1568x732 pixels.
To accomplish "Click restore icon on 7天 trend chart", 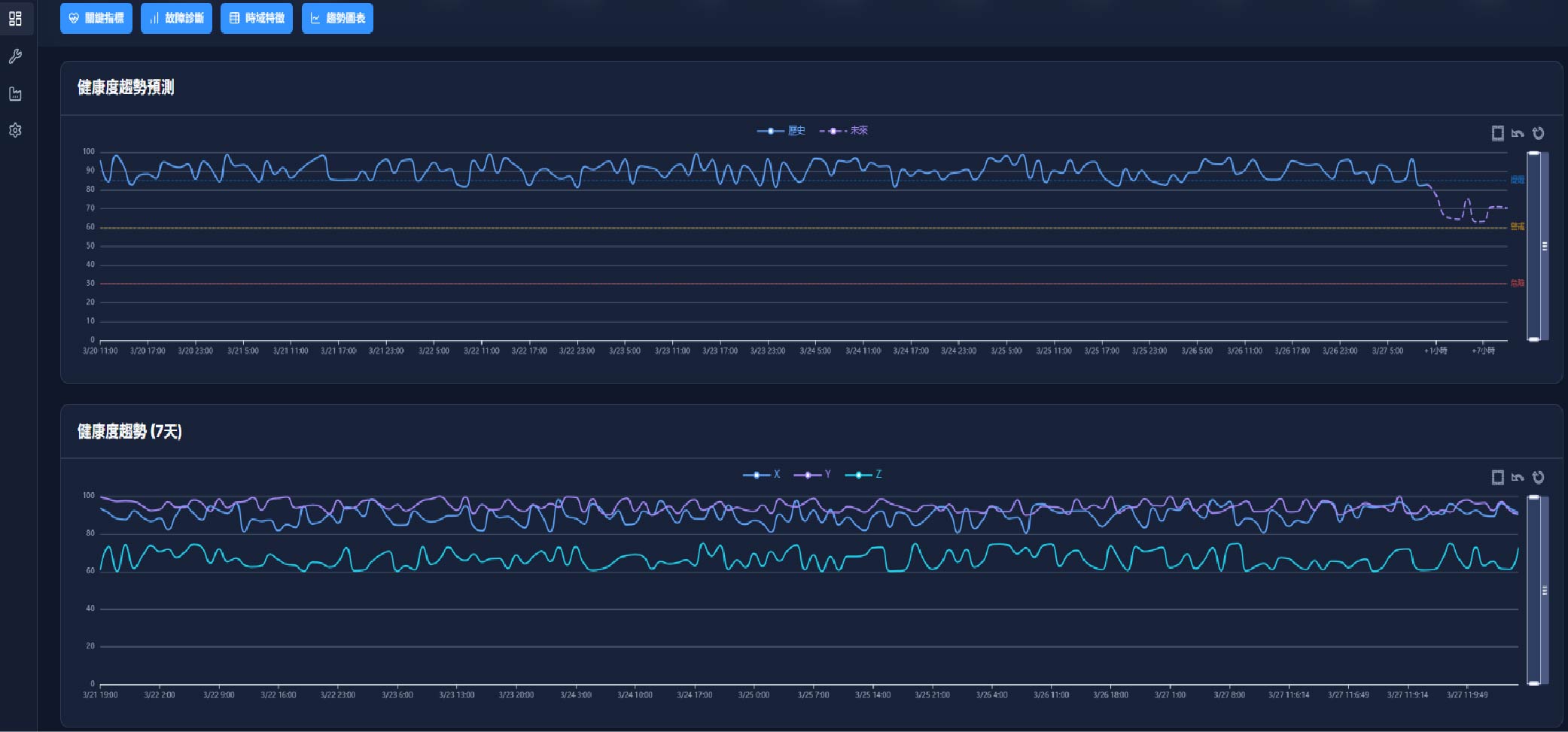I will [1538, 477].
